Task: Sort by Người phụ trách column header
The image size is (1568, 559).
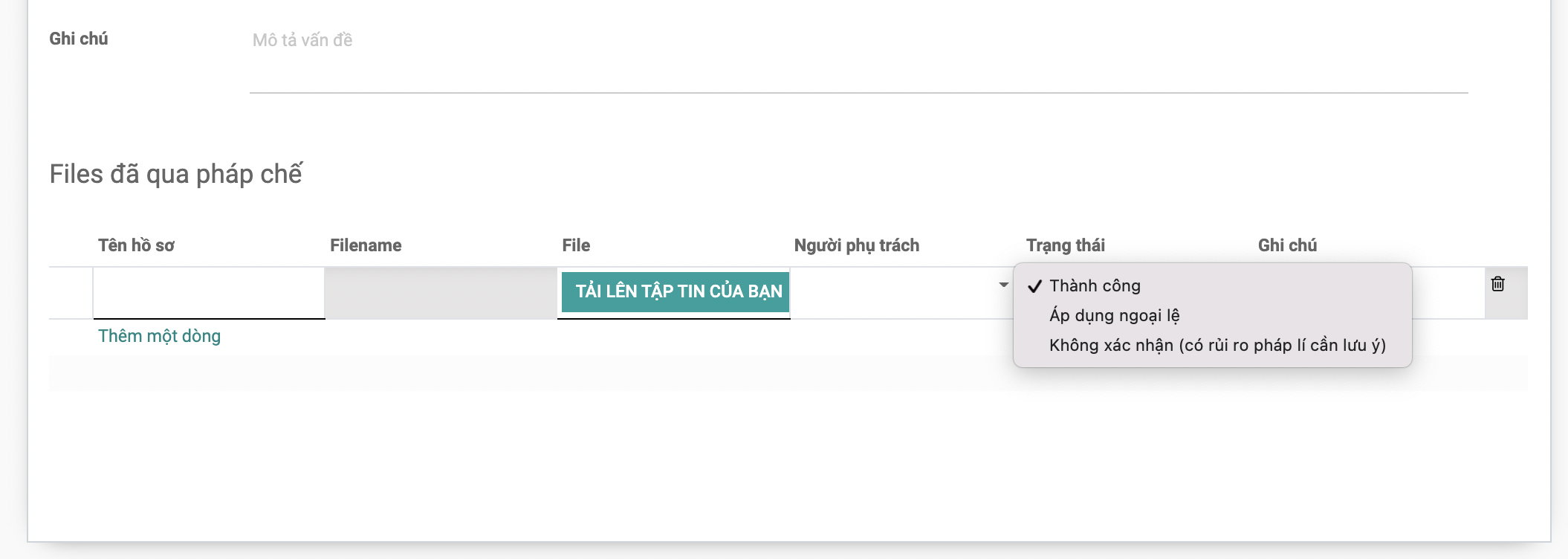Action: tap(856, 245)
